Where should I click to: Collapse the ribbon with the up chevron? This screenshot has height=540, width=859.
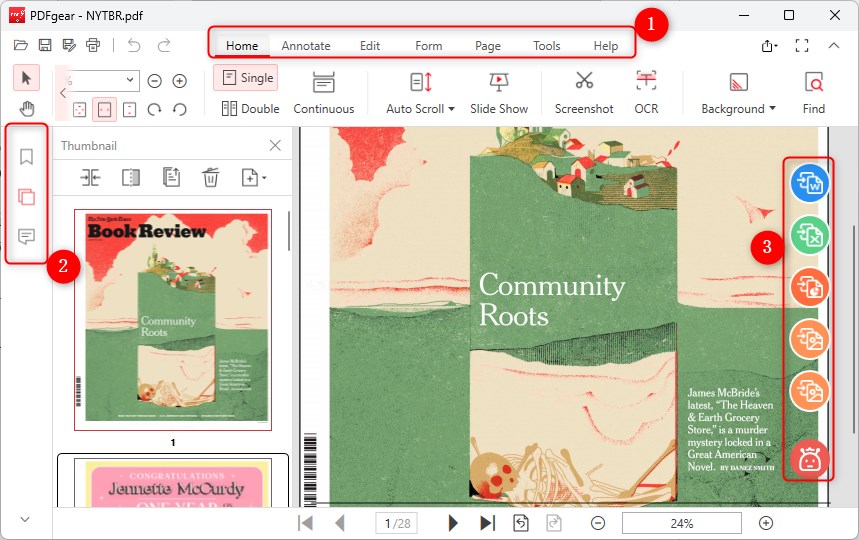tap(834, 45)
